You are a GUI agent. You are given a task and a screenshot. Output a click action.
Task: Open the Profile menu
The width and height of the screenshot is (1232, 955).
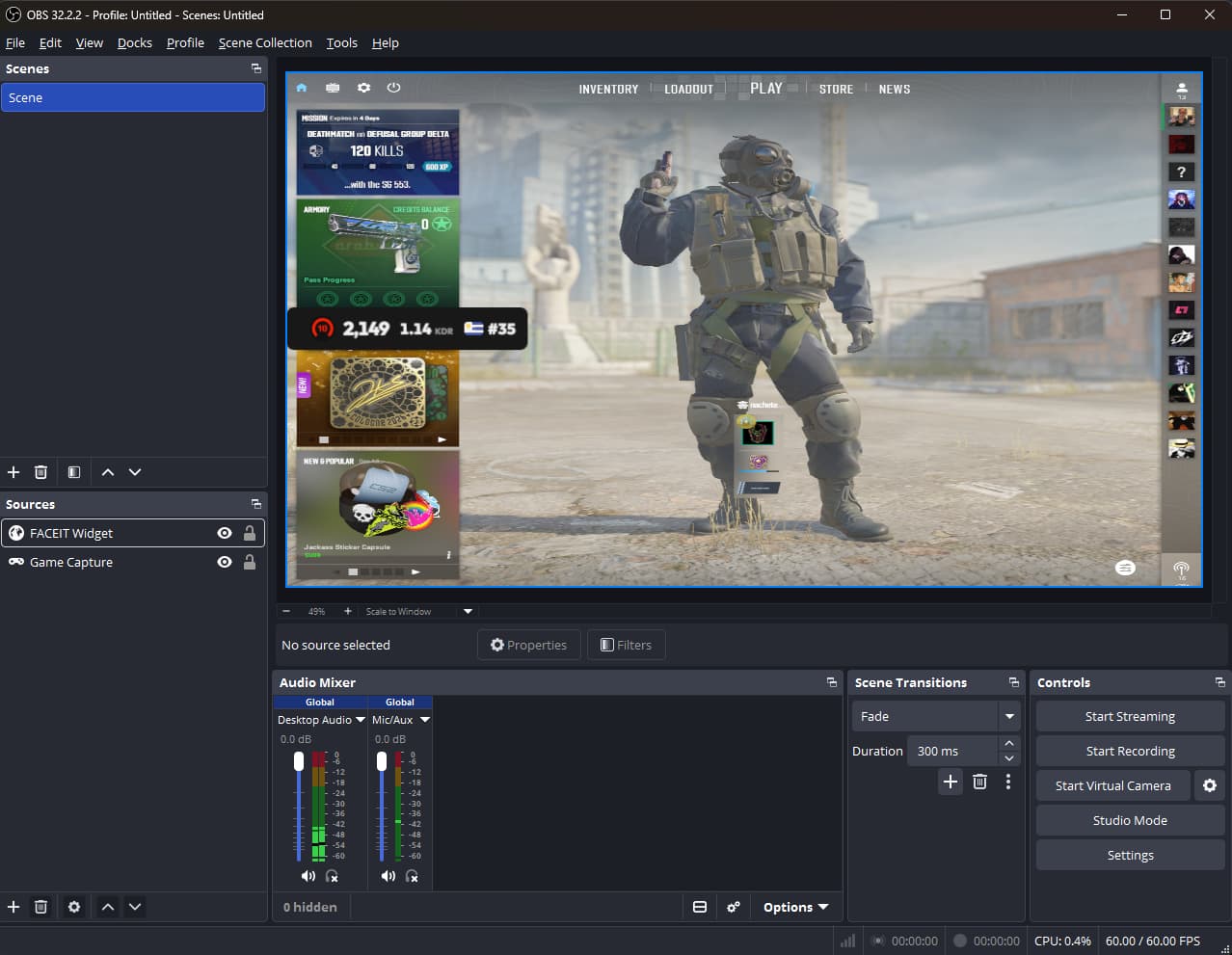185,42
